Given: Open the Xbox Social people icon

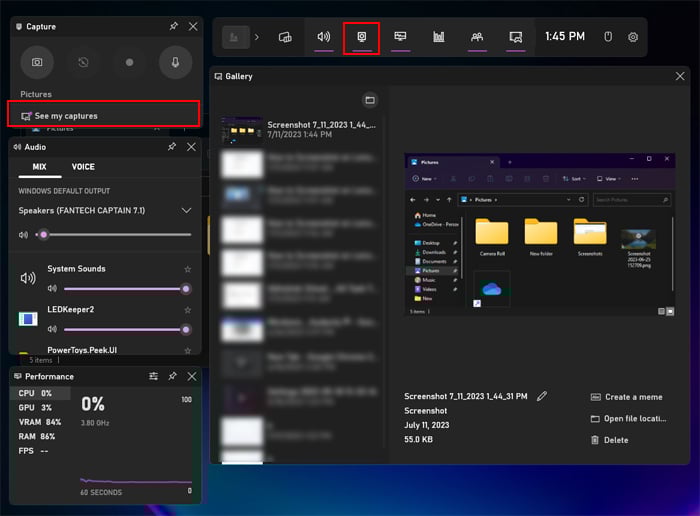Looking at the screenshot, I should 477,37.
